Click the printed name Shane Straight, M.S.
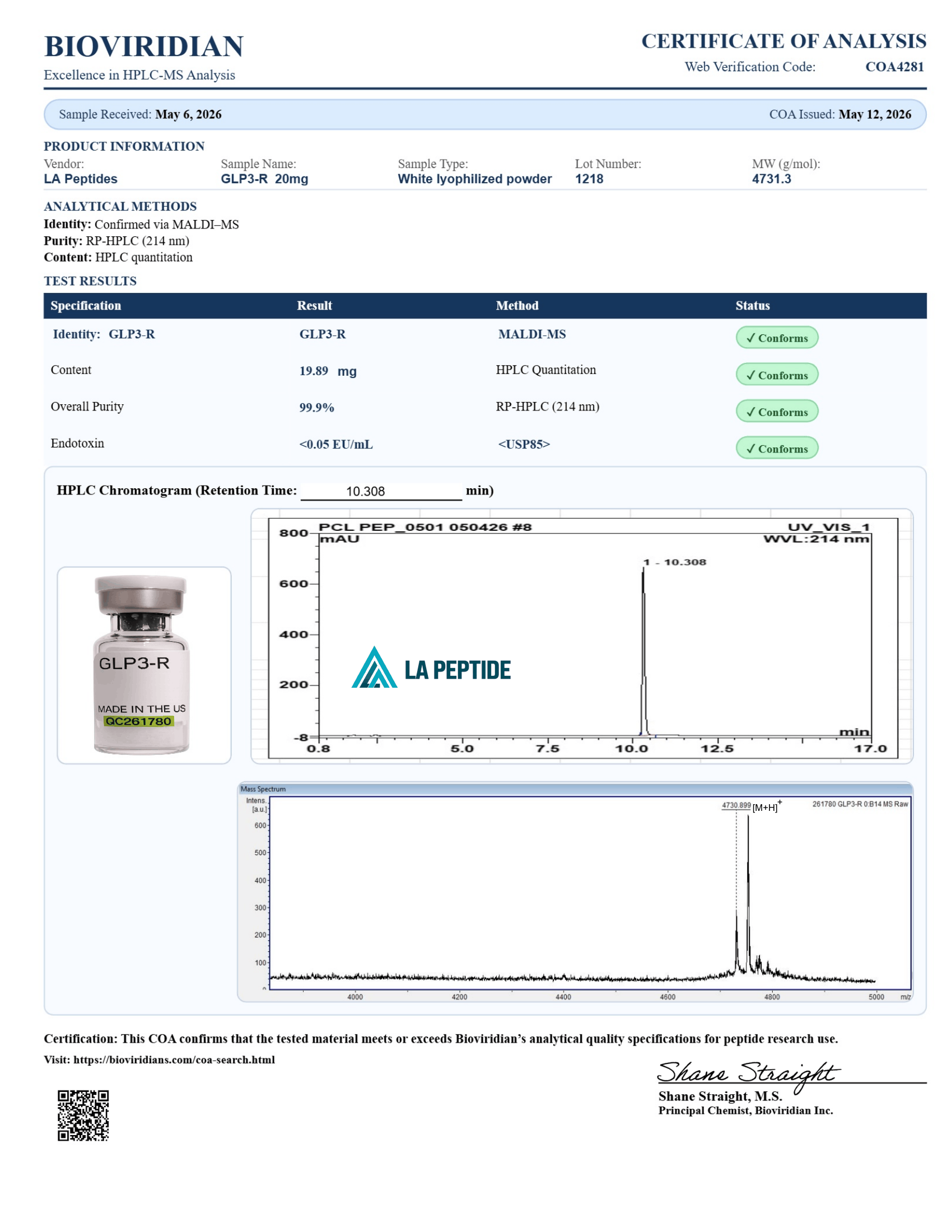Screen dimensions: 952x1232 click(720, 1096)
